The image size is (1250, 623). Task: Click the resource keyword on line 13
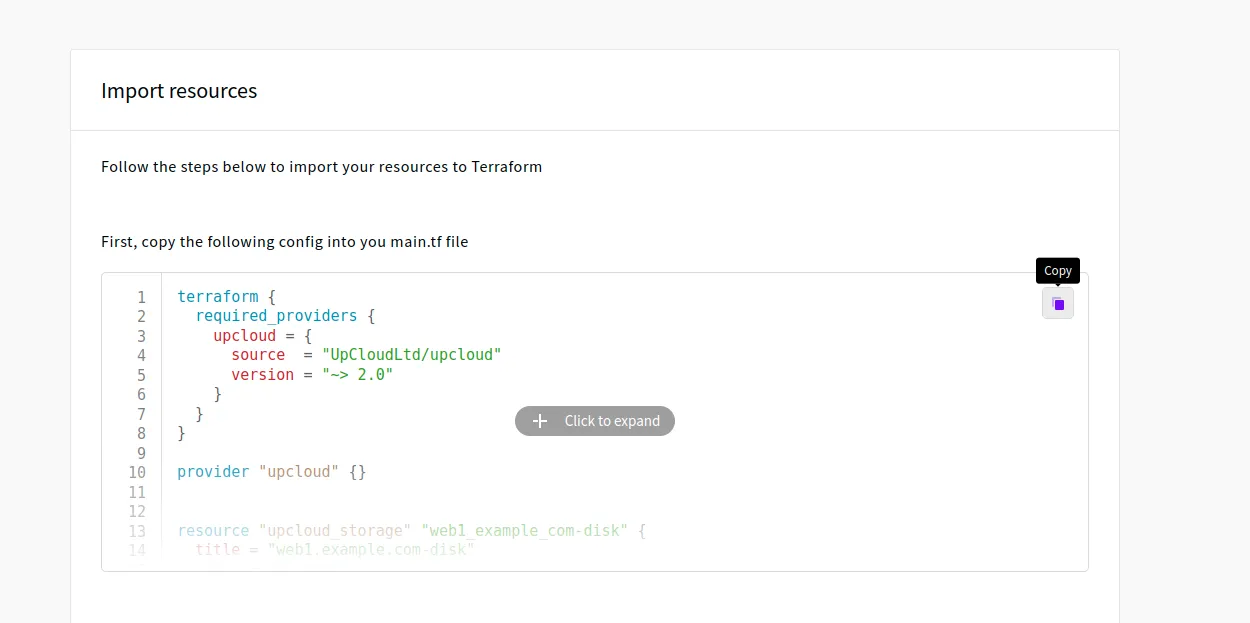click(213, 531)
